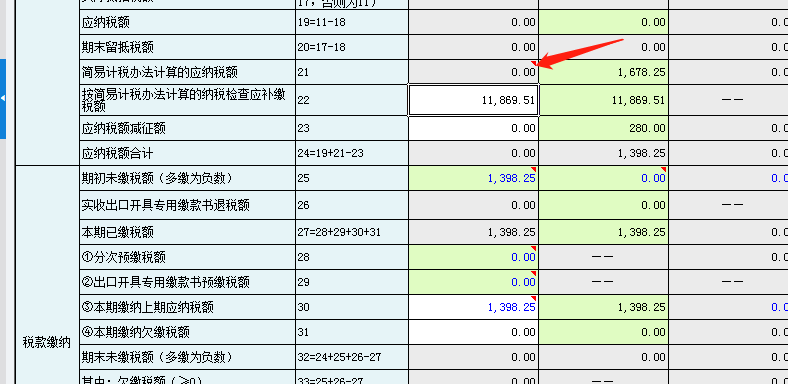Click the gray 0.00 cell in row 26
This screenshot has width=788, height=384.
[x=473, y=205]
